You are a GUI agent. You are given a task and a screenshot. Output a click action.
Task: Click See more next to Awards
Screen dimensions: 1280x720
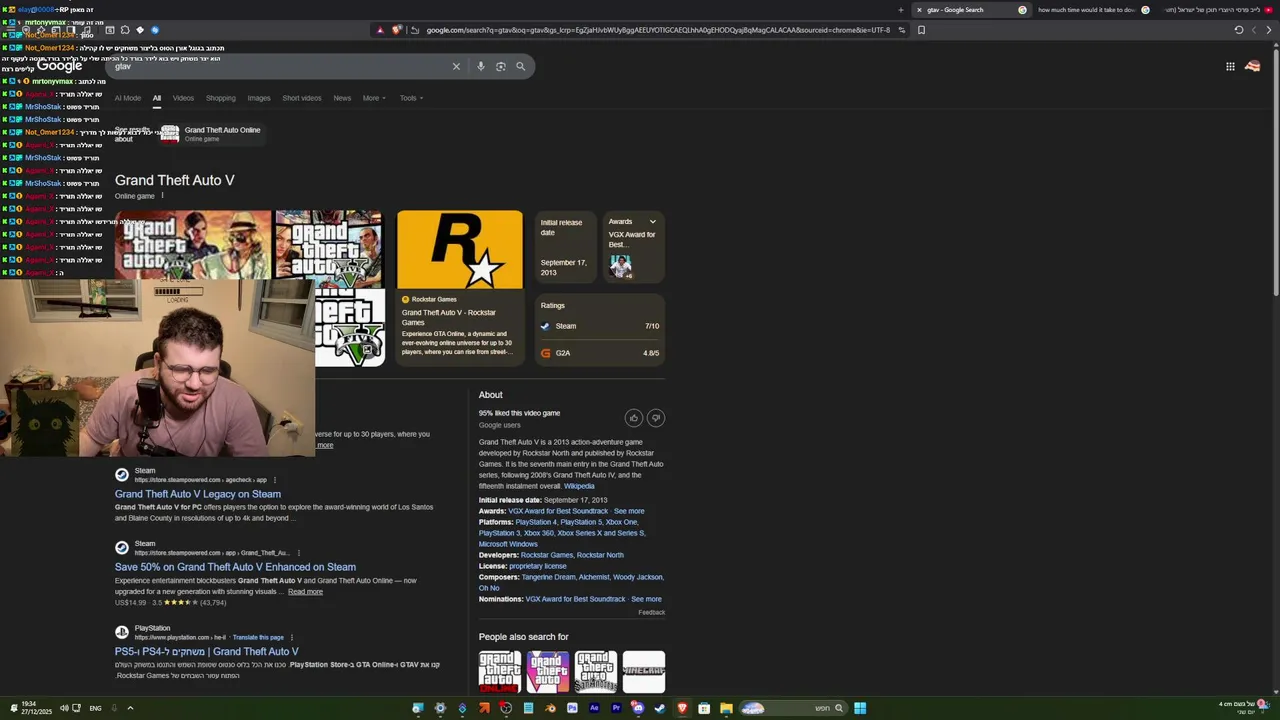click(x=629, y=511)
